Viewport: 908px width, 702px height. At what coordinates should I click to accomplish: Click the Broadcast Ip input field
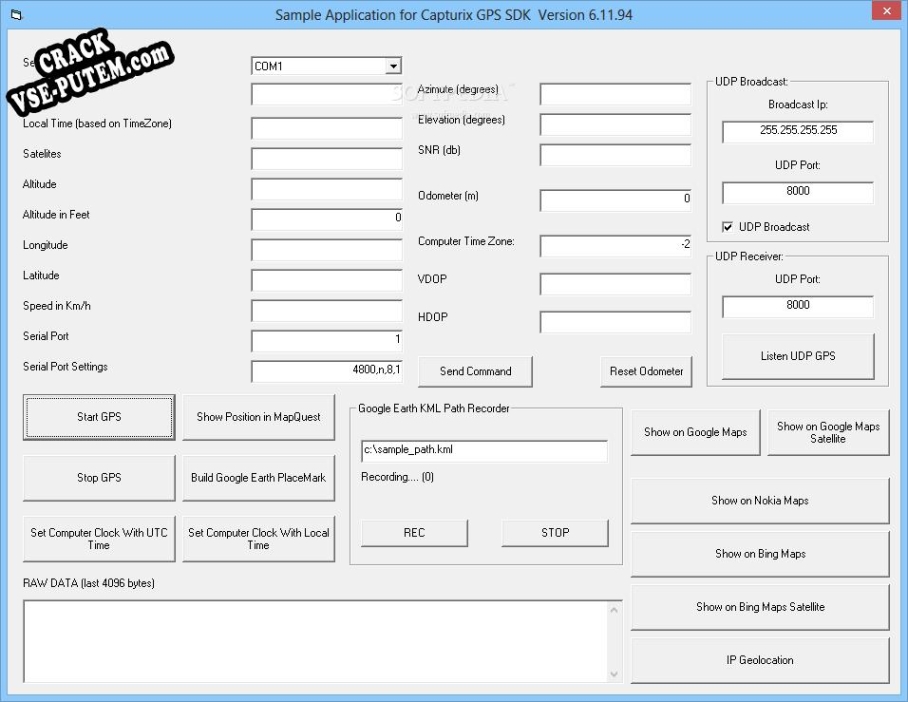click(797, 131)
